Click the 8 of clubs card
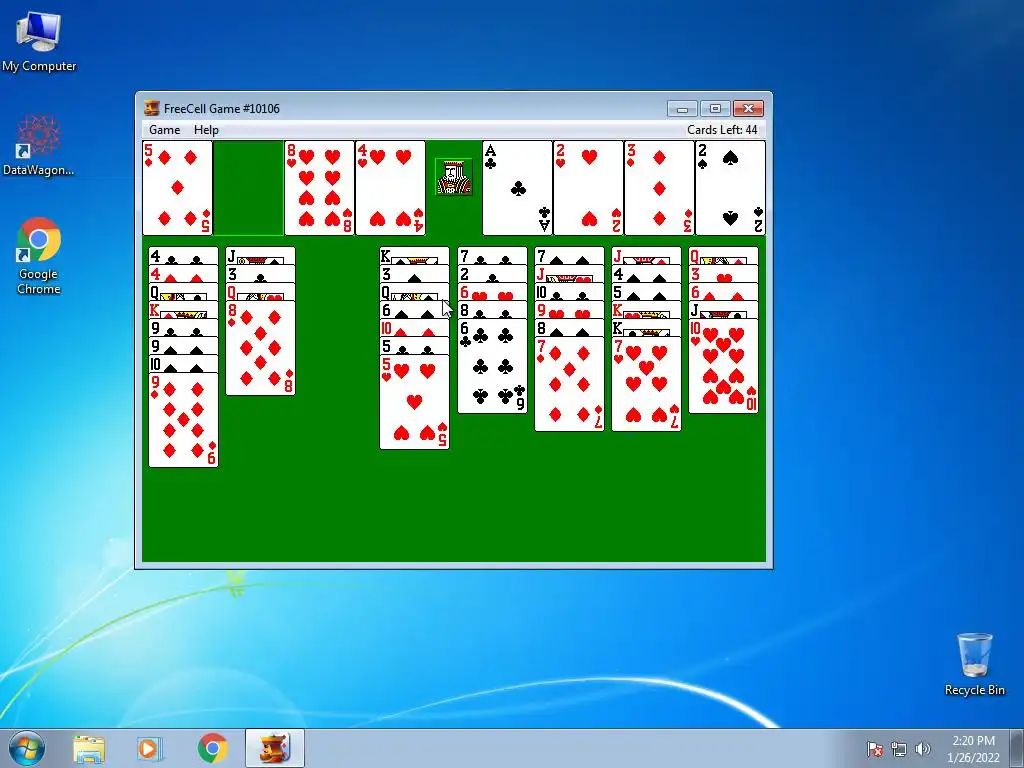Screen dimensions: 1024x768 (492, 310)
